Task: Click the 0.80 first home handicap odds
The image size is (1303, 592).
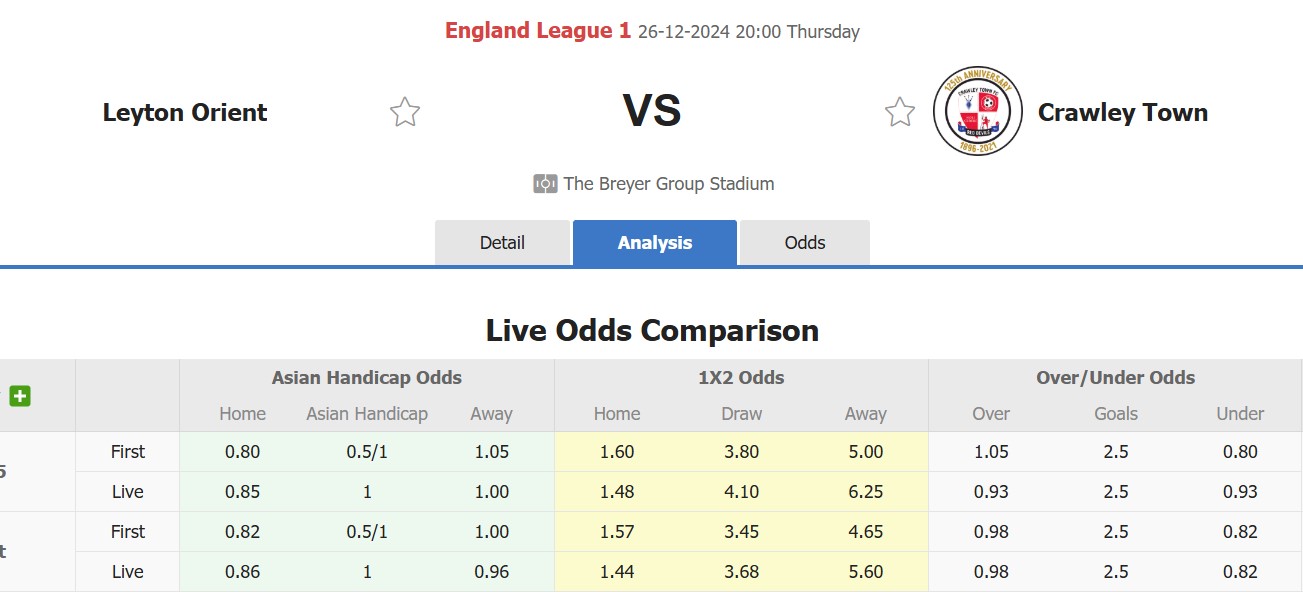Action: [x=242, y=452]
